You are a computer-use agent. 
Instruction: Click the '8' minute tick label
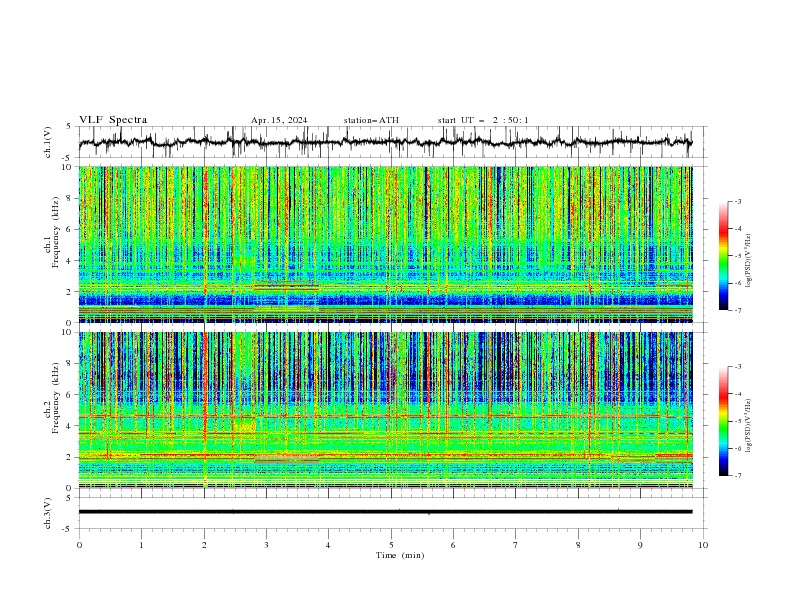coord(578,545)
